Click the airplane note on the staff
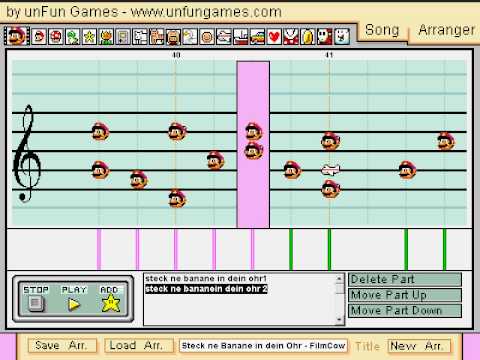This screenshot has width=480, height=360. (x=330, y=170)
